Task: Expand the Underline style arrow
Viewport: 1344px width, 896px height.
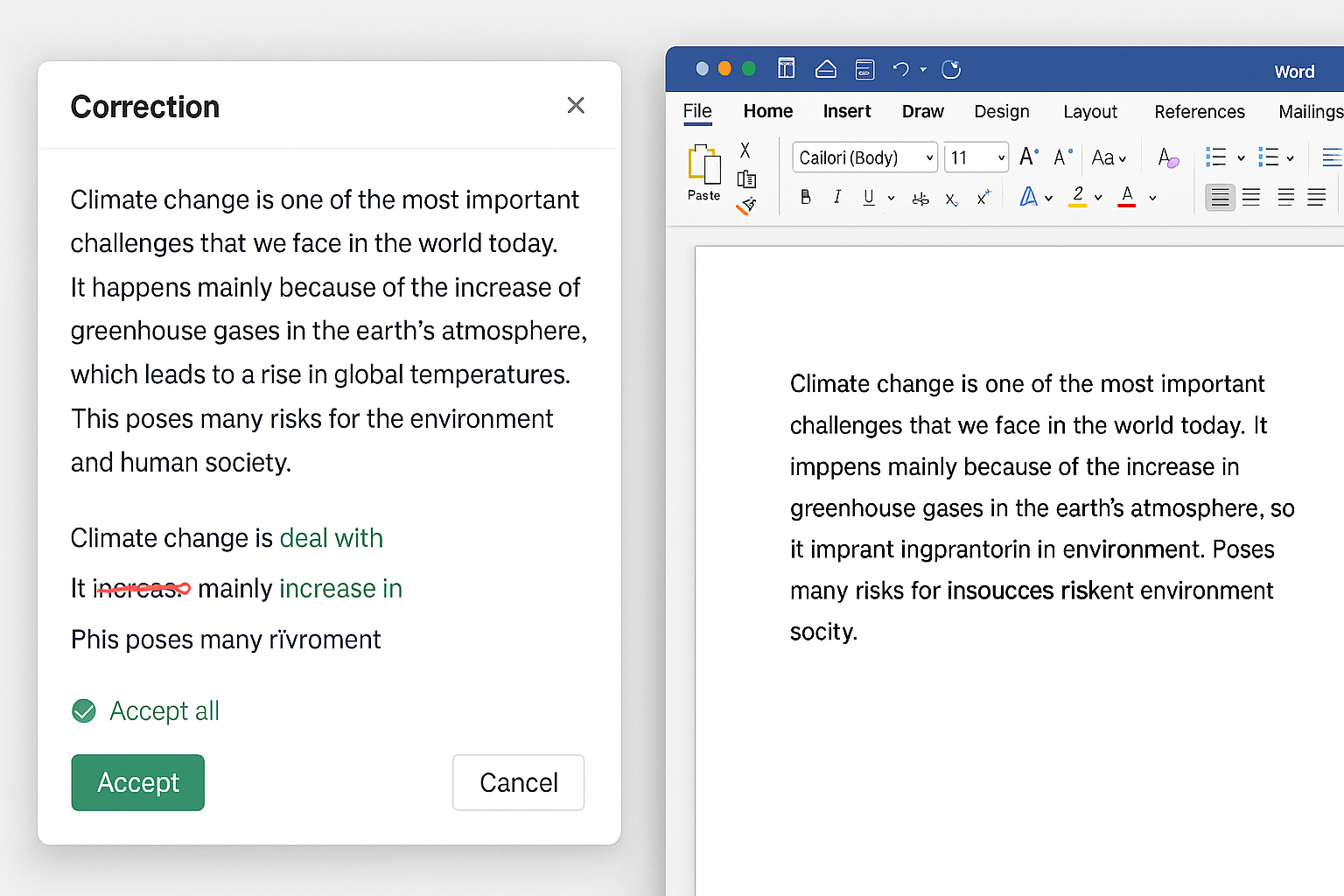Action: (x=891, y=199)
